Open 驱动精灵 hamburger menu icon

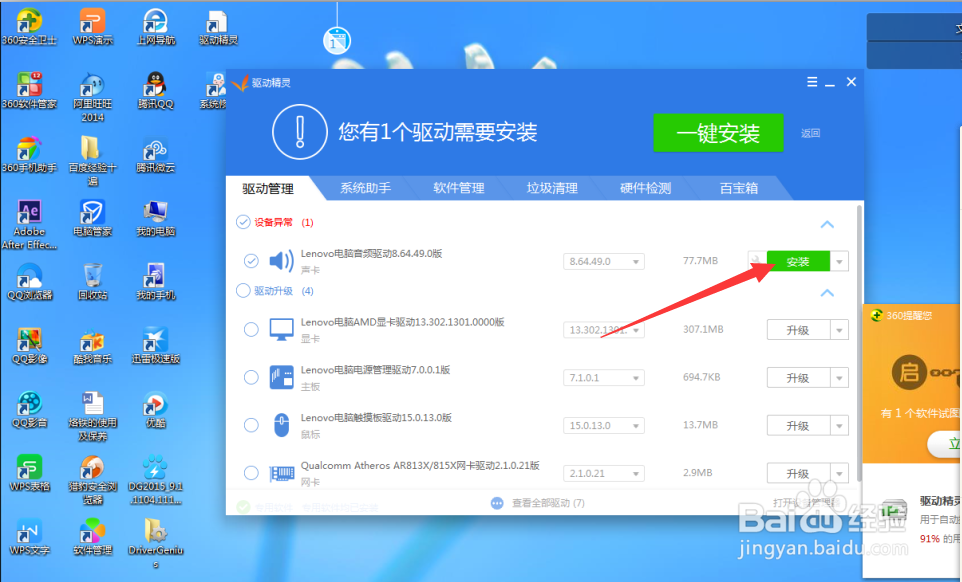[812, 82]
